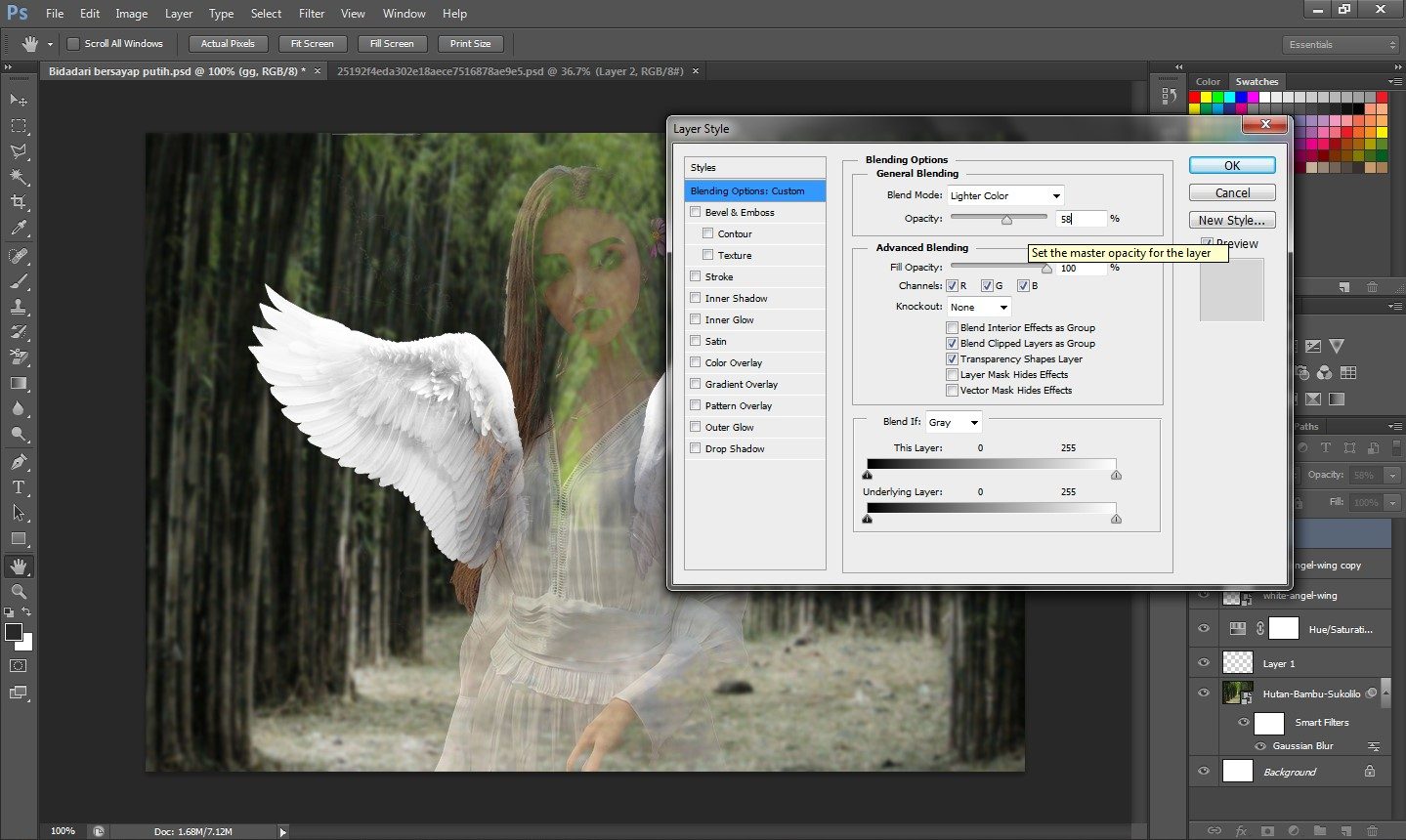Click the Opacity slider handle
The height and width of the screenshot is (840, 1406).
tap(1006, 220)
